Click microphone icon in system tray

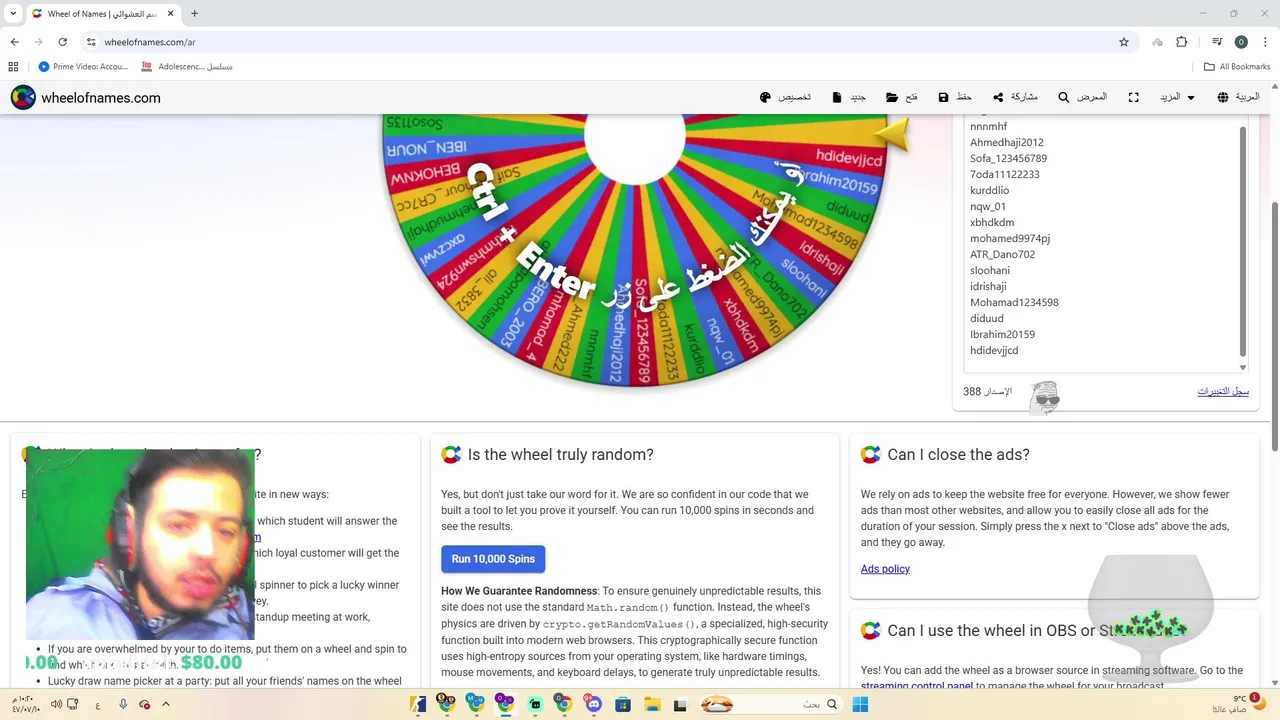click(x=123, y=704)
